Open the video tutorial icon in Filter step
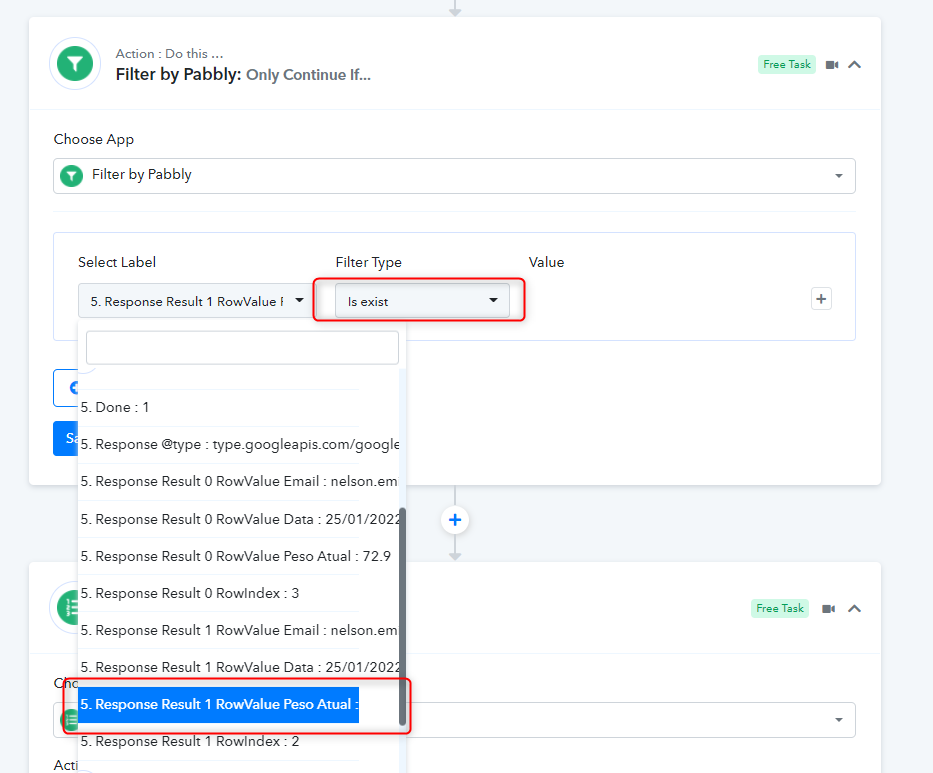933x773 pixels. pos(832,65)
